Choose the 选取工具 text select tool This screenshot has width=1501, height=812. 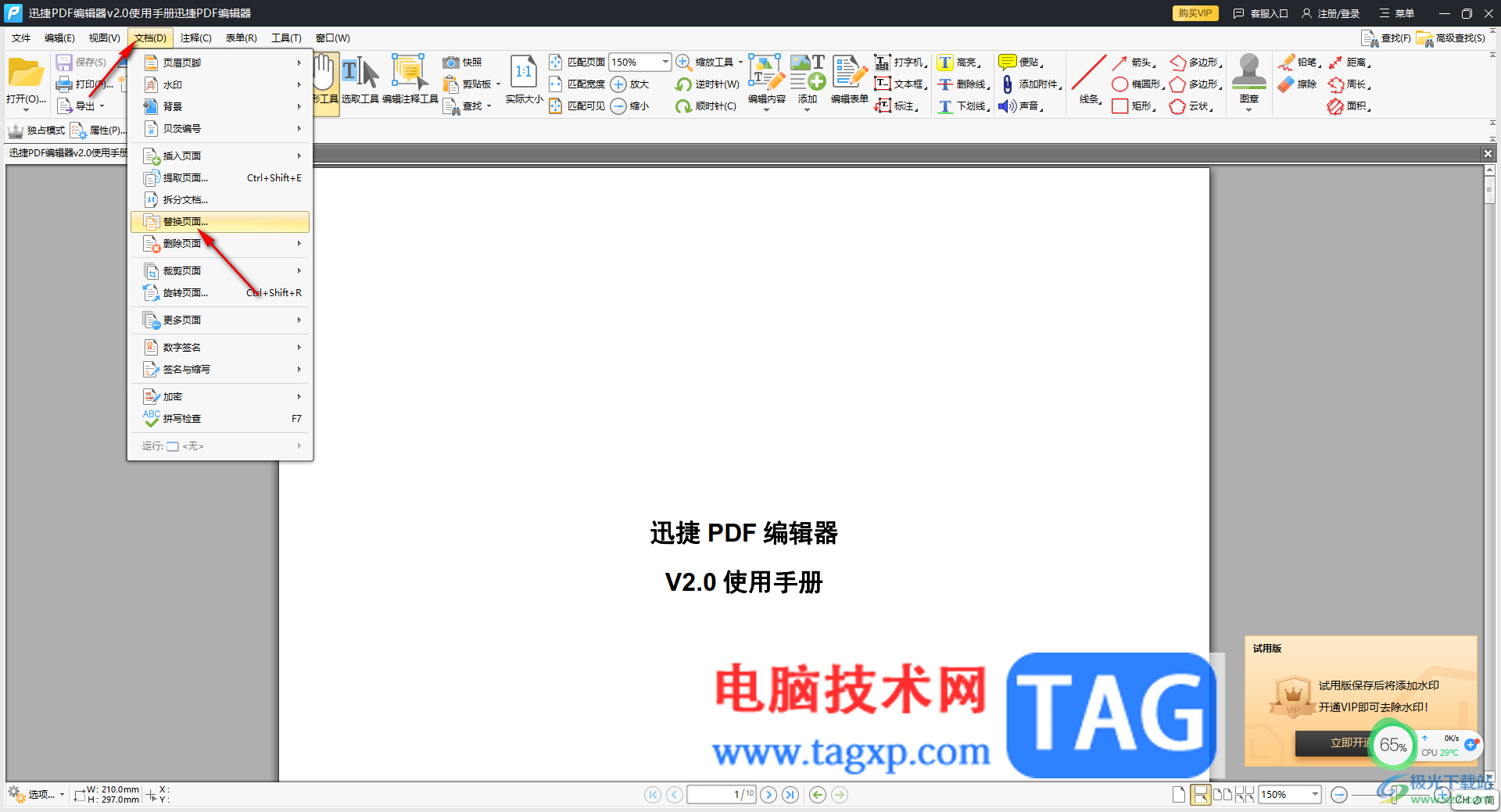pos(360,80)
